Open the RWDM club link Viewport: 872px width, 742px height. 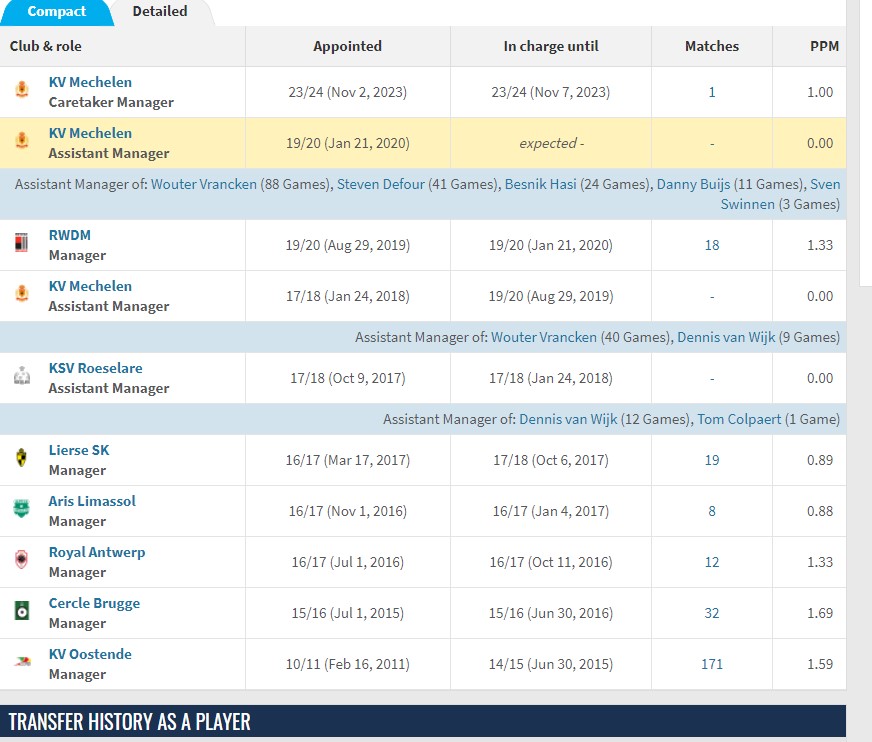(x=70, y=235)
